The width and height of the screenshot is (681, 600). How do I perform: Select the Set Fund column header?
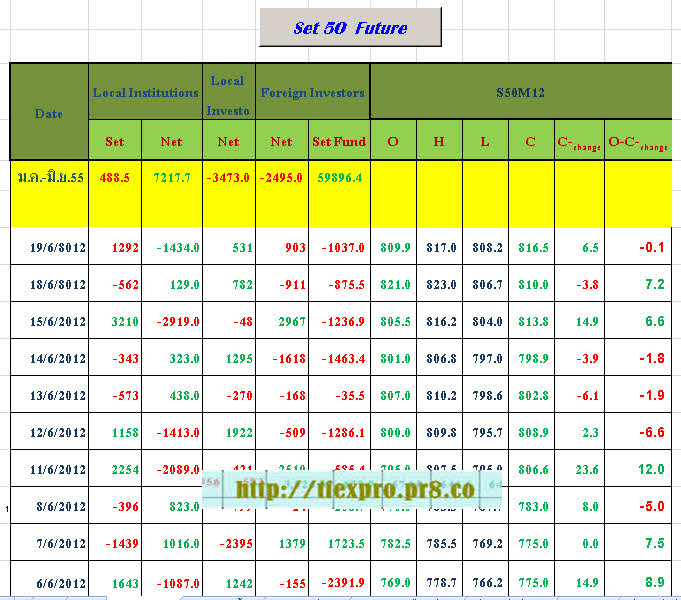pyautogui.click(x=339, y=141)
